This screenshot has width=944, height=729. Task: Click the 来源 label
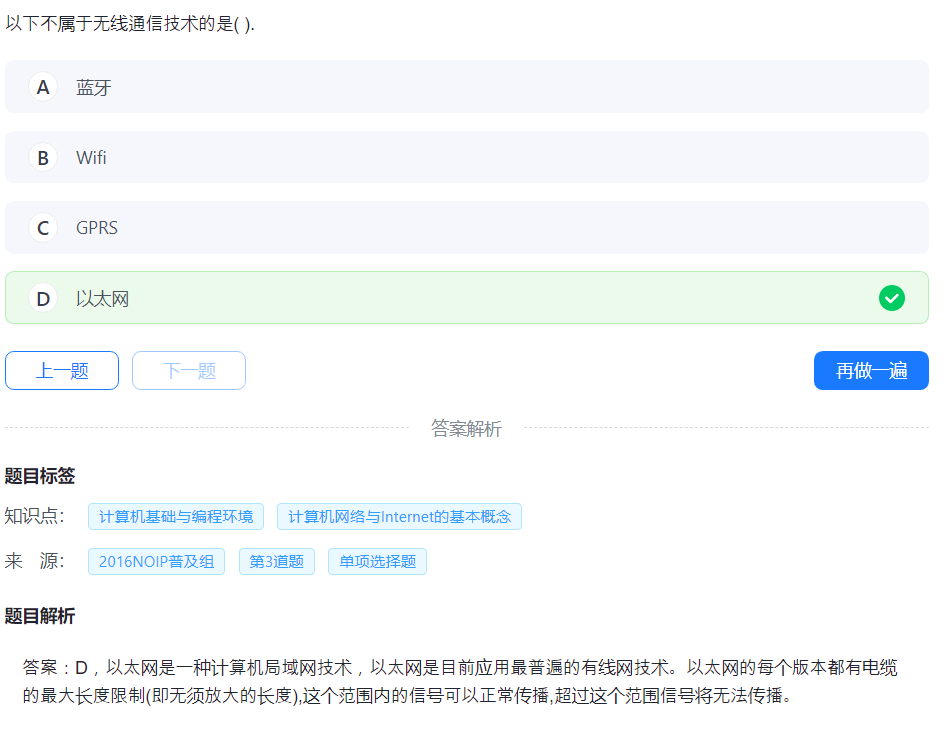(34, 561)
